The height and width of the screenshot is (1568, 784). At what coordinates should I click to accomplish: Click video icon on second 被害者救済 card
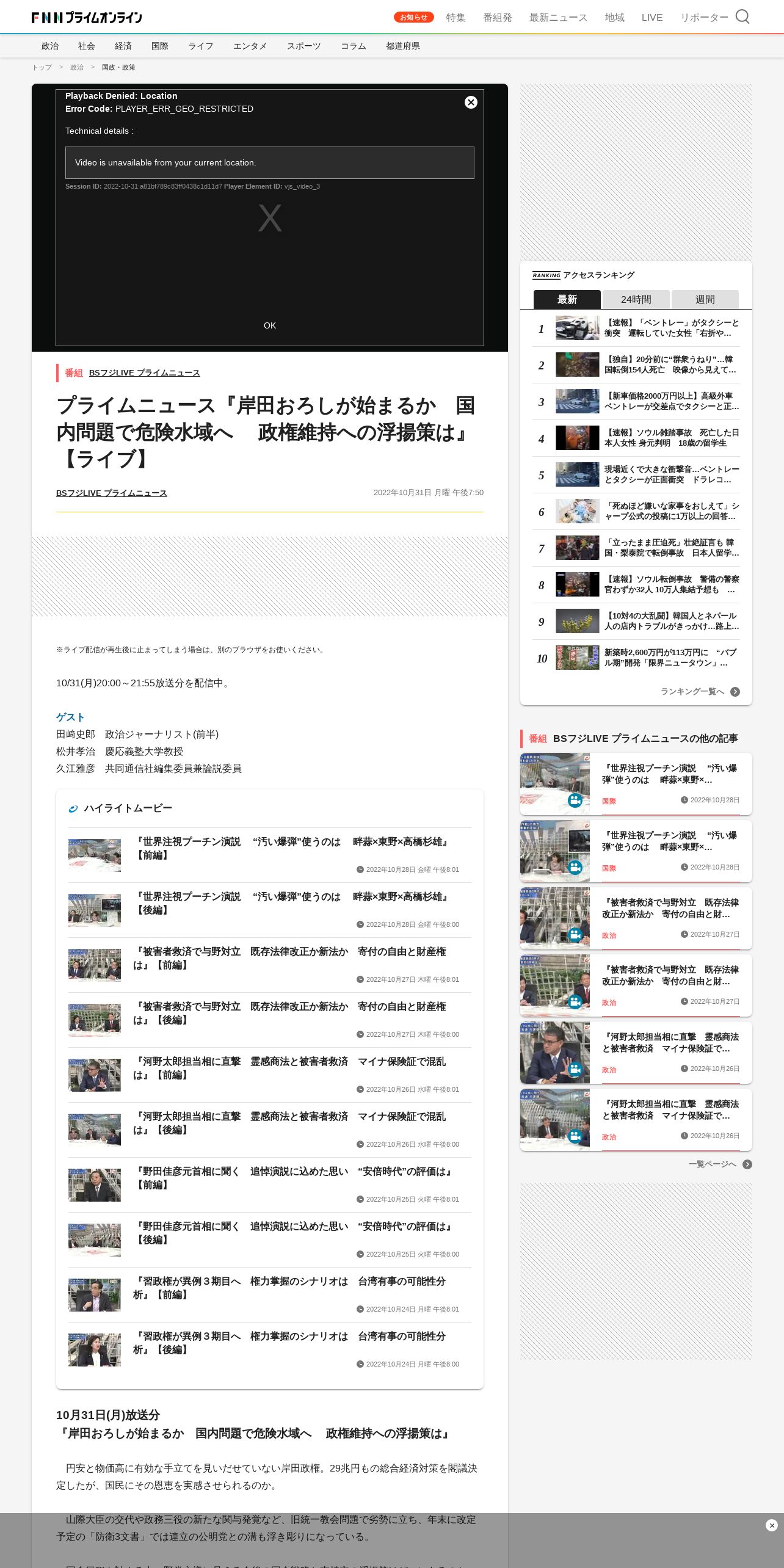point(575,1001)
